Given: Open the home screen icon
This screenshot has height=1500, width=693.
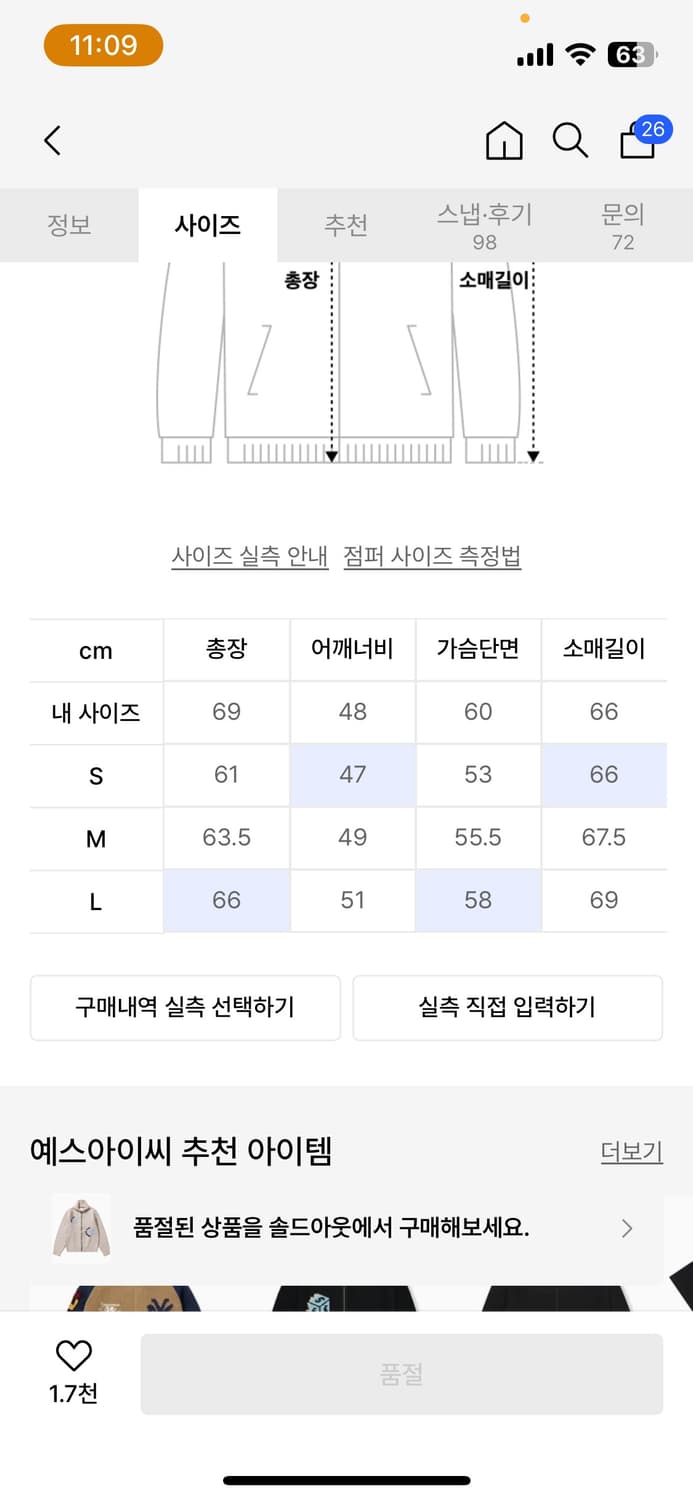Looking at the screenshot, I should [x=504, y=141].
